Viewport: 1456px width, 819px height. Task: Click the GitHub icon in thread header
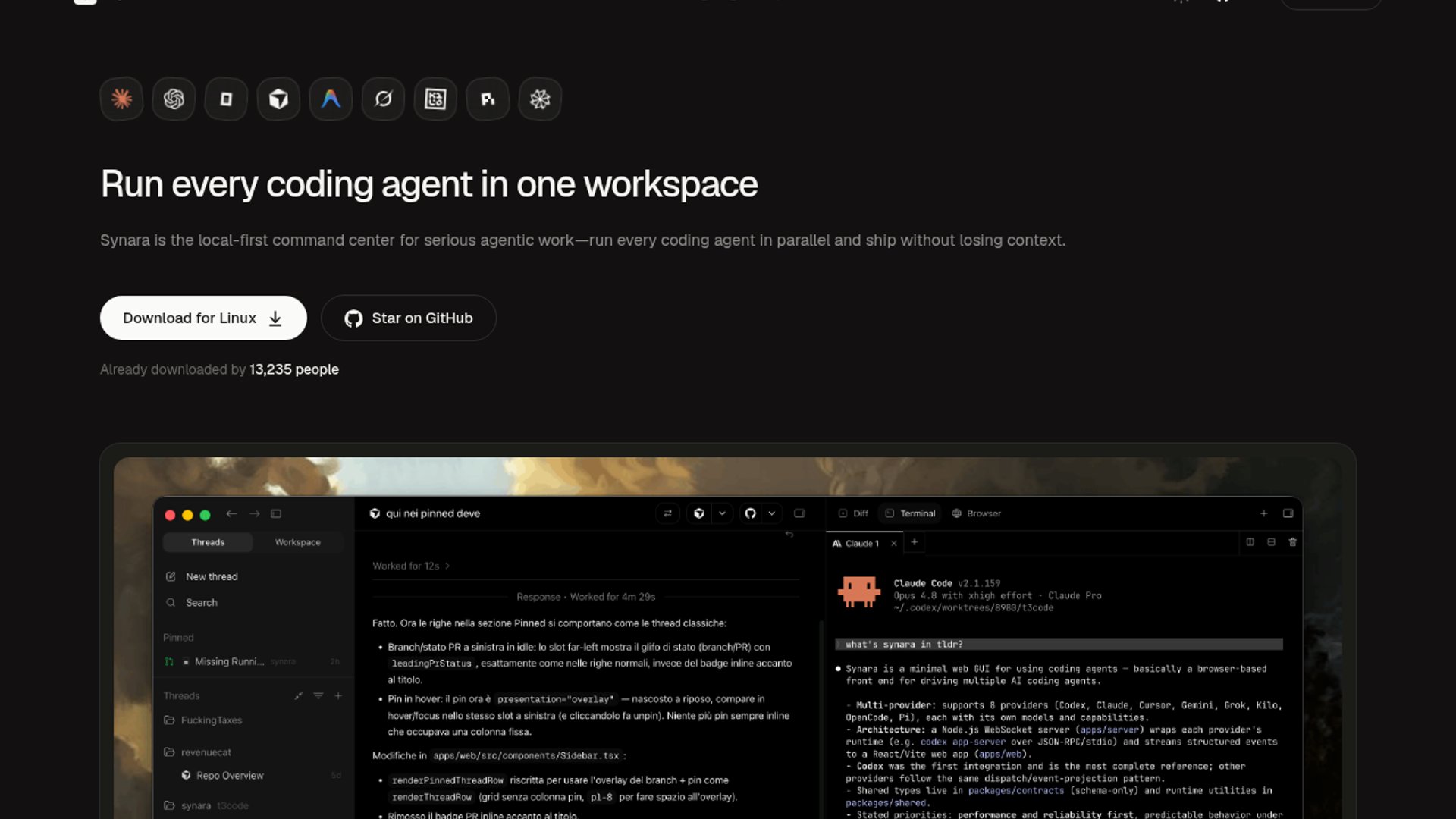[x=750, y=513]
